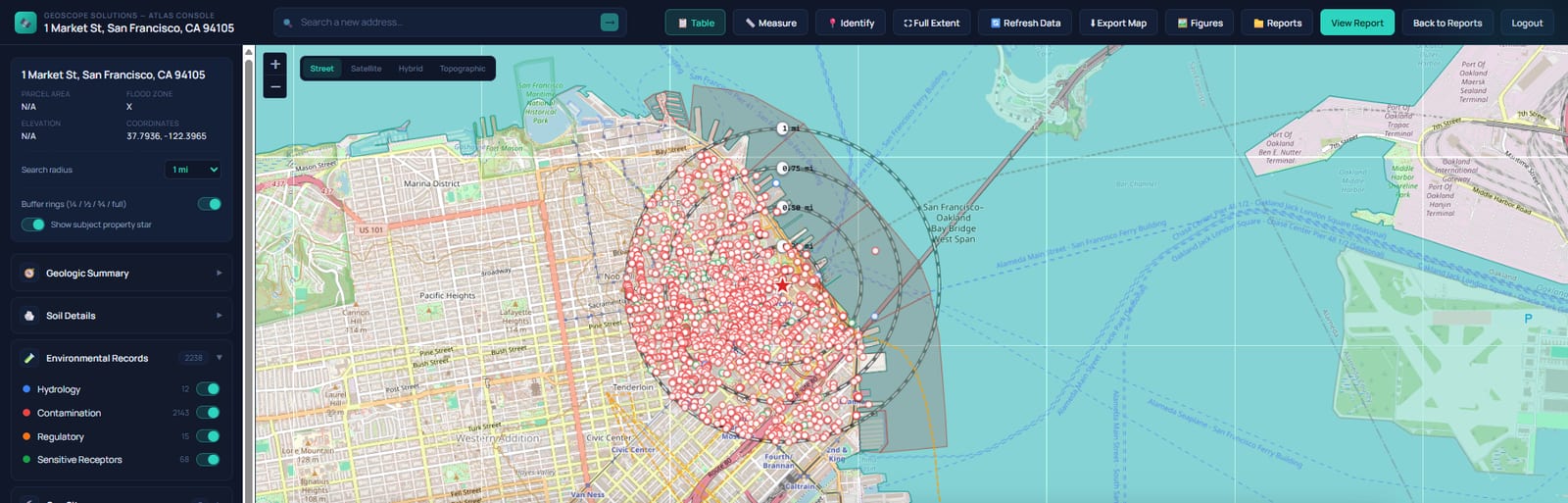This screenshot has width=1568, height=503.
Task: Switch to the Satellite basemap tab
Action: tap(366, 69)
